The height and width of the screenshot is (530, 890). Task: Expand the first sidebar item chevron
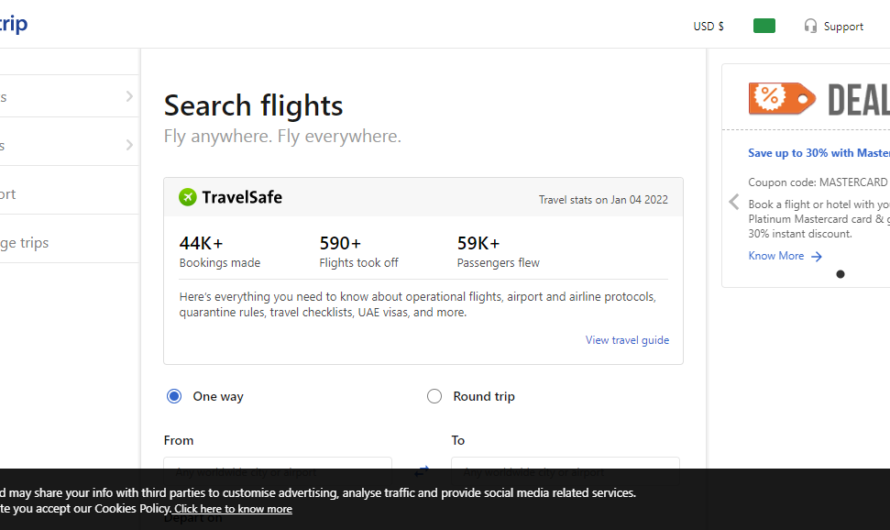(129, 97)
